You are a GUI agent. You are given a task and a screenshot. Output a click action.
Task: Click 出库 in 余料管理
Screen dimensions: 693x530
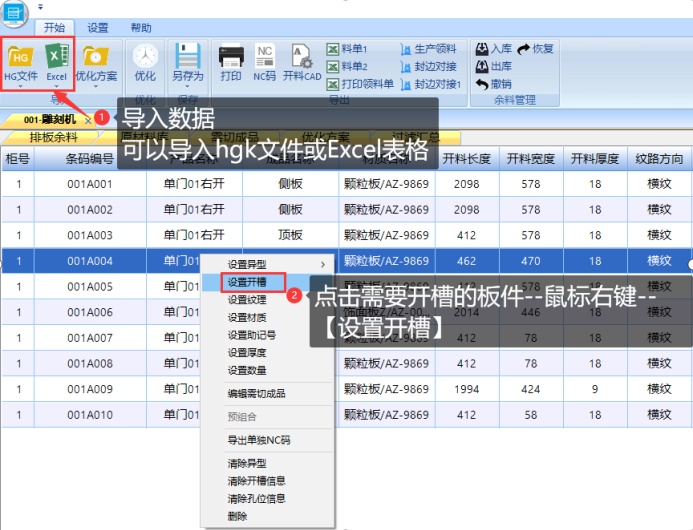pyautogui.click(x=494, y=66)
